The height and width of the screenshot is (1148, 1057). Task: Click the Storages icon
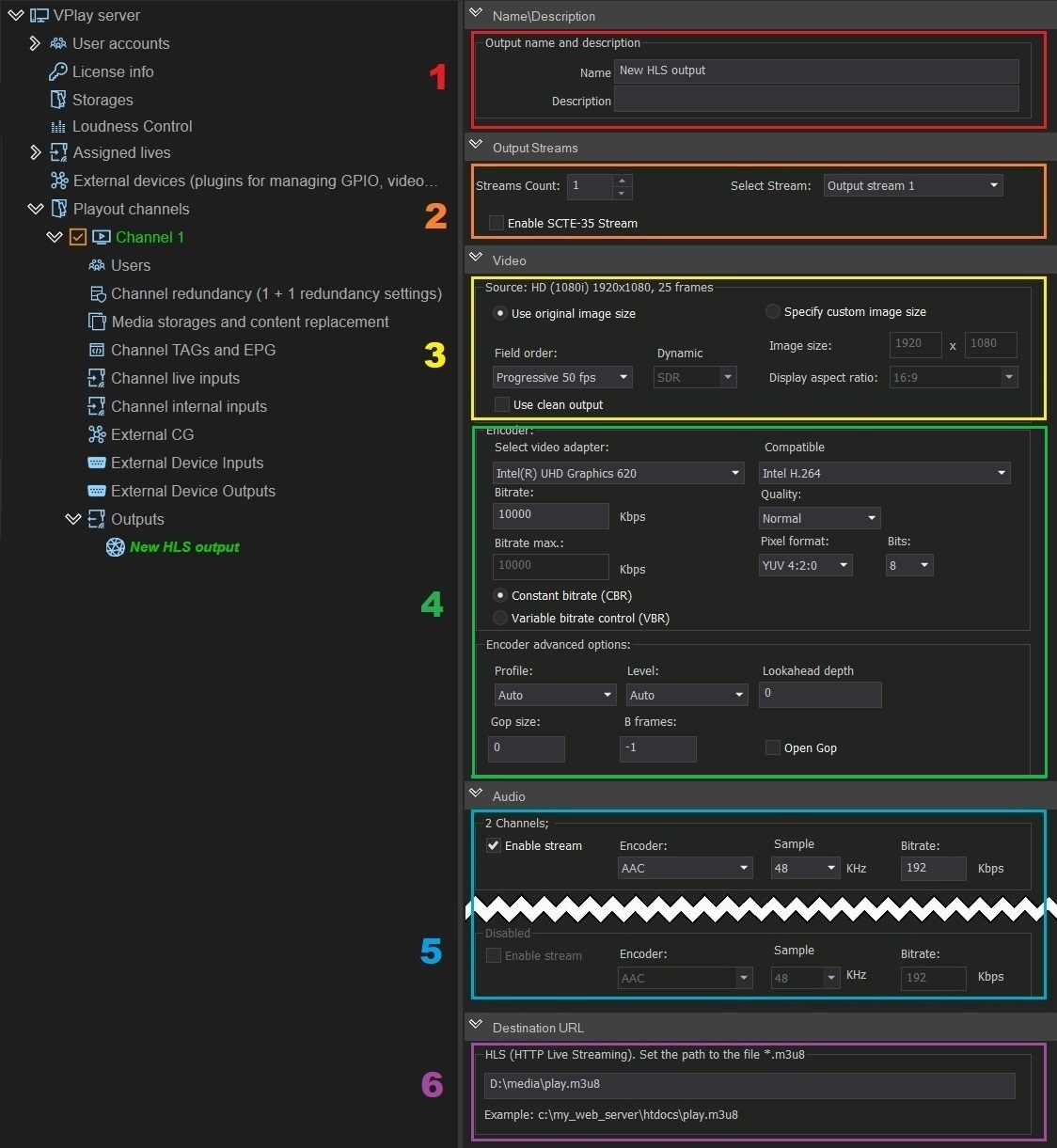click(x=58, y=100)
